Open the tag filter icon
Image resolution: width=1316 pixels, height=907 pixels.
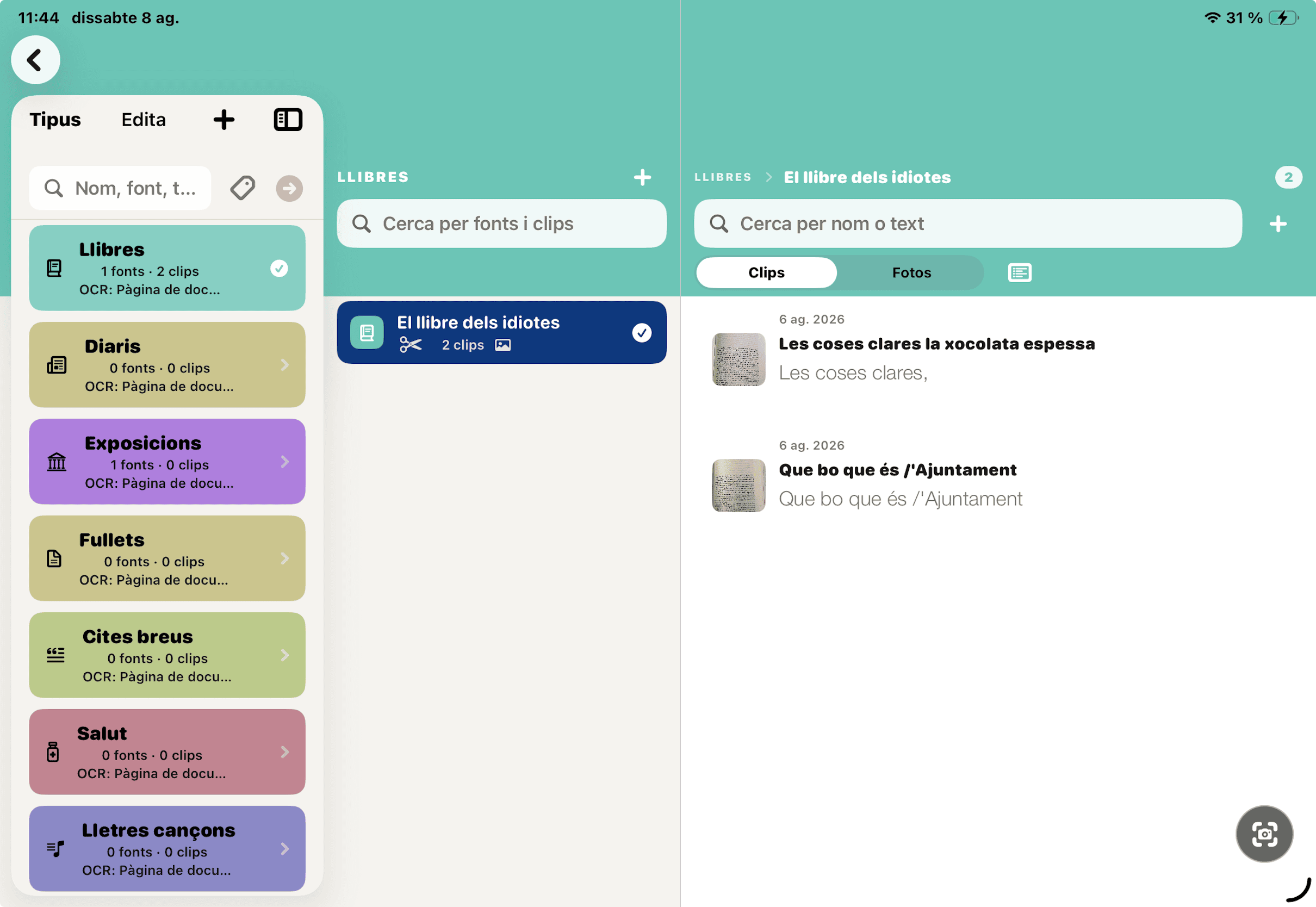(x=243, y=188)
